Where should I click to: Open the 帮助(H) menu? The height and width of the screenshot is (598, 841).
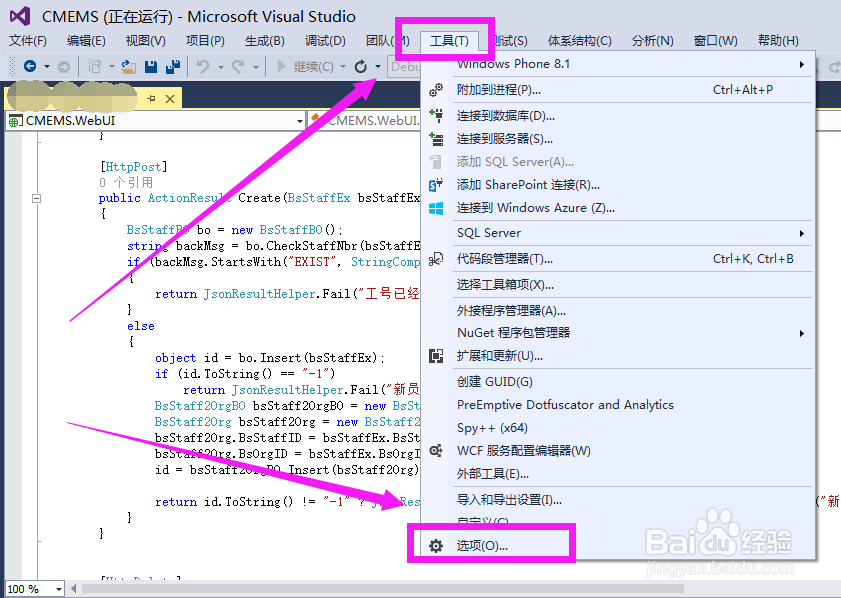[778, 41]
